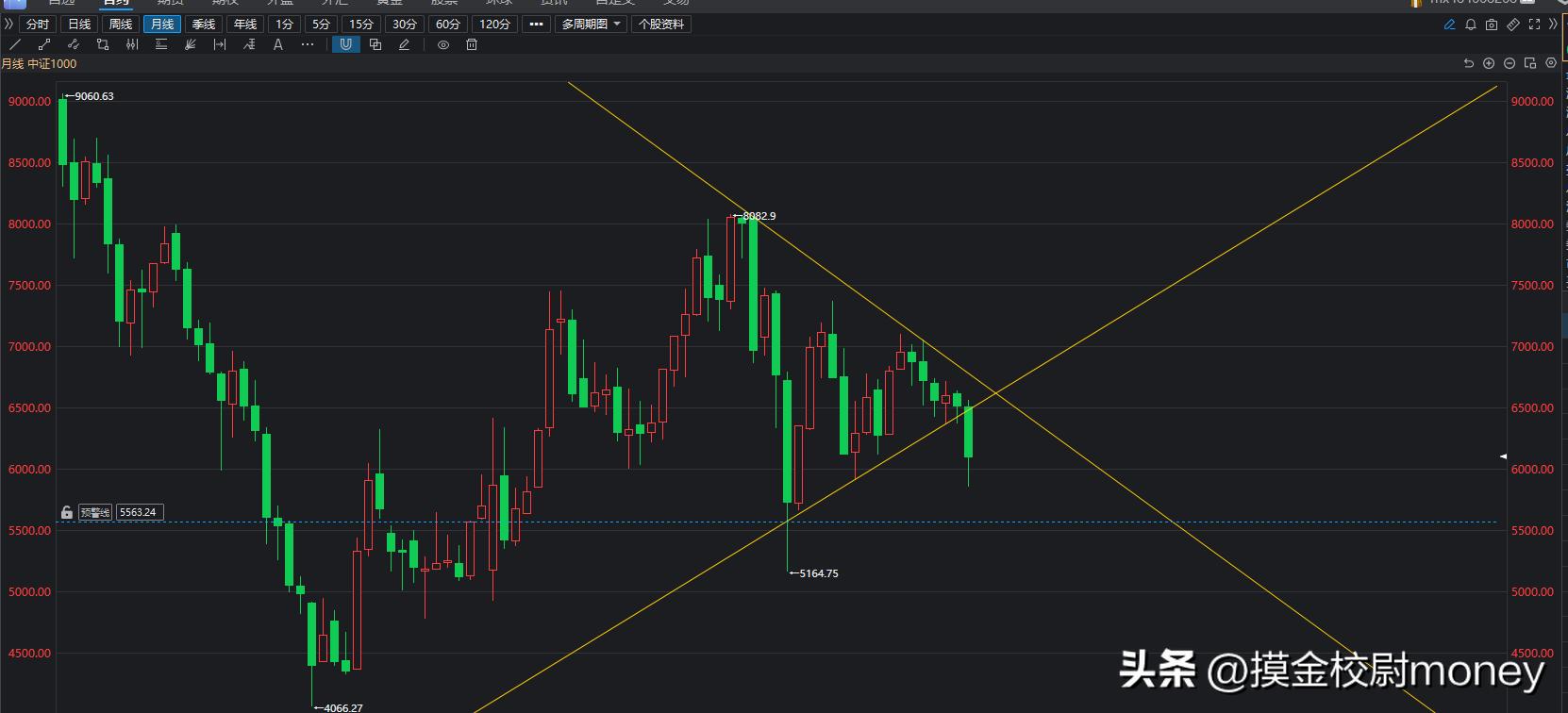Show more drawing tools via ellipsis

click(x=308, y=44)
